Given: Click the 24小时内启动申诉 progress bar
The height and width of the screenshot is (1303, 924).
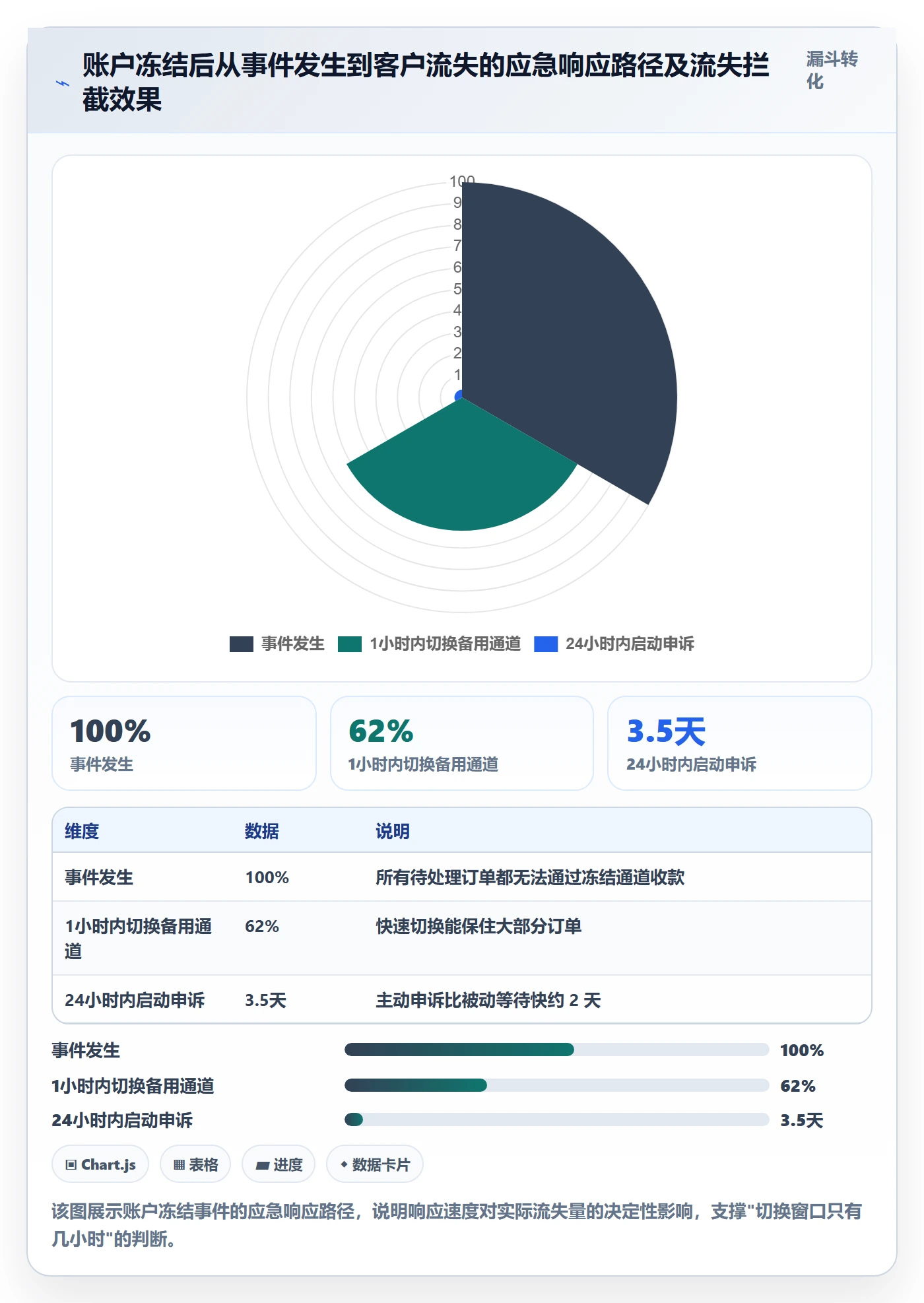Looking at the screenshot, I should pos(557,1119).
